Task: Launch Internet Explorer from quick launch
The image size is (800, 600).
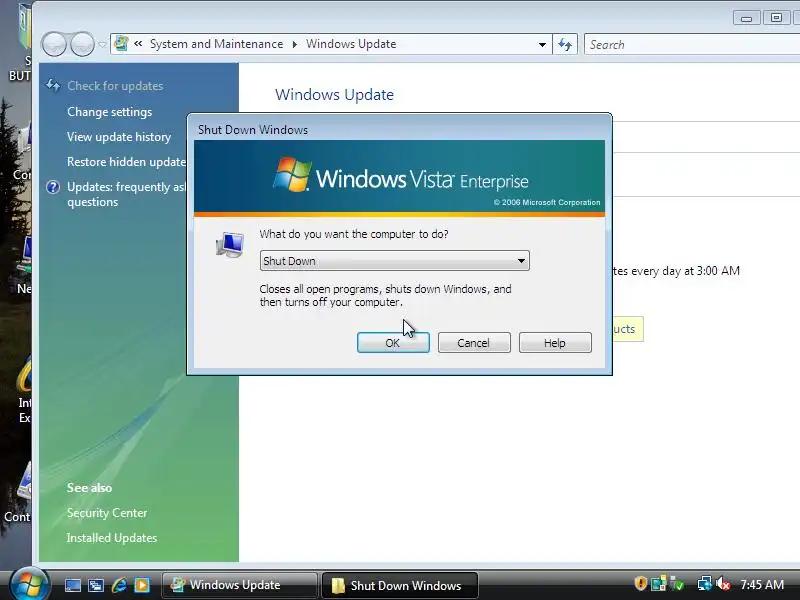Action: point(119,585)
